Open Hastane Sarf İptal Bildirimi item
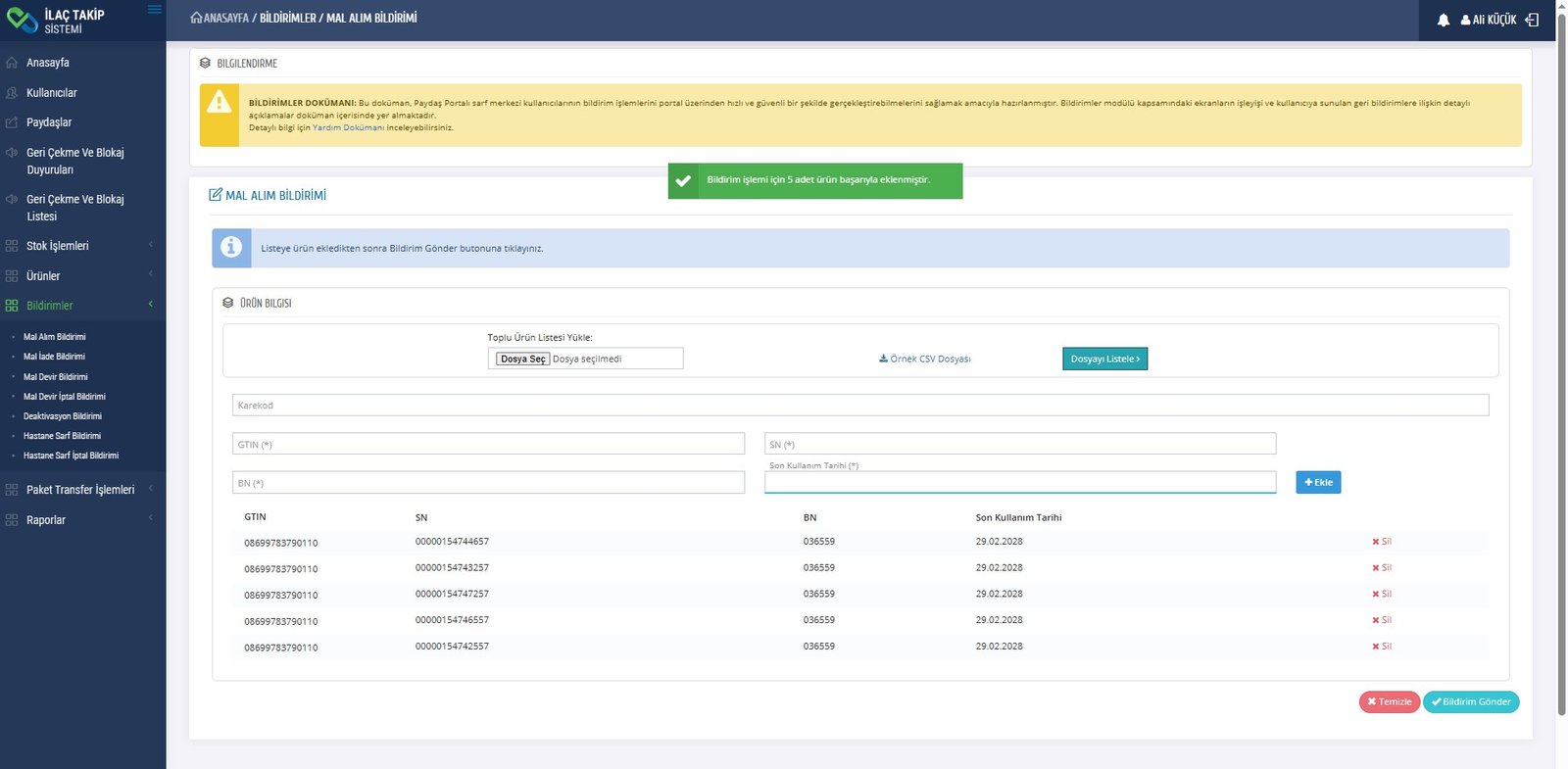Image resolution: width=1568 pixels, height=769 pixels. tap(71, 456)
